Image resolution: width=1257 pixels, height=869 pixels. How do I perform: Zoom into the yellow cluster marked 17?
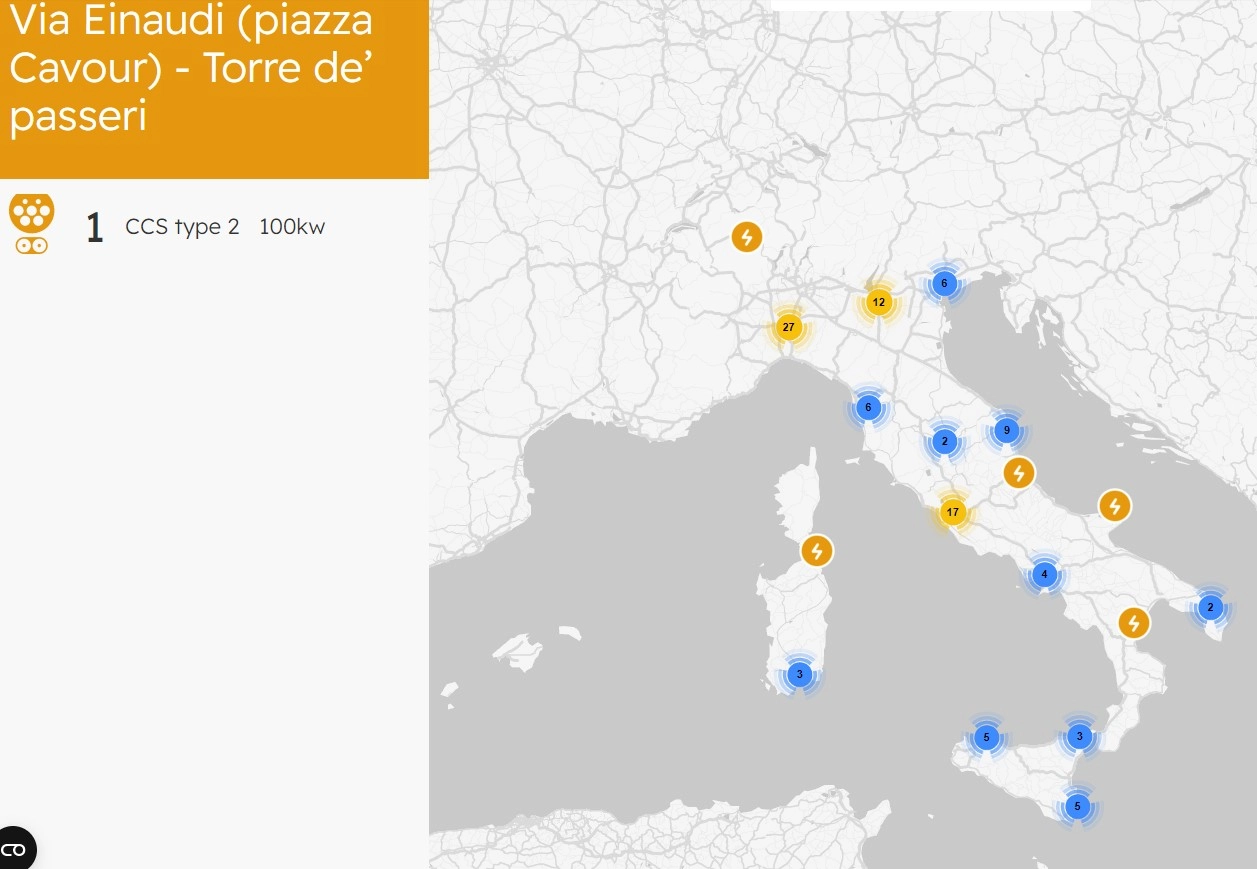(952, 512)
